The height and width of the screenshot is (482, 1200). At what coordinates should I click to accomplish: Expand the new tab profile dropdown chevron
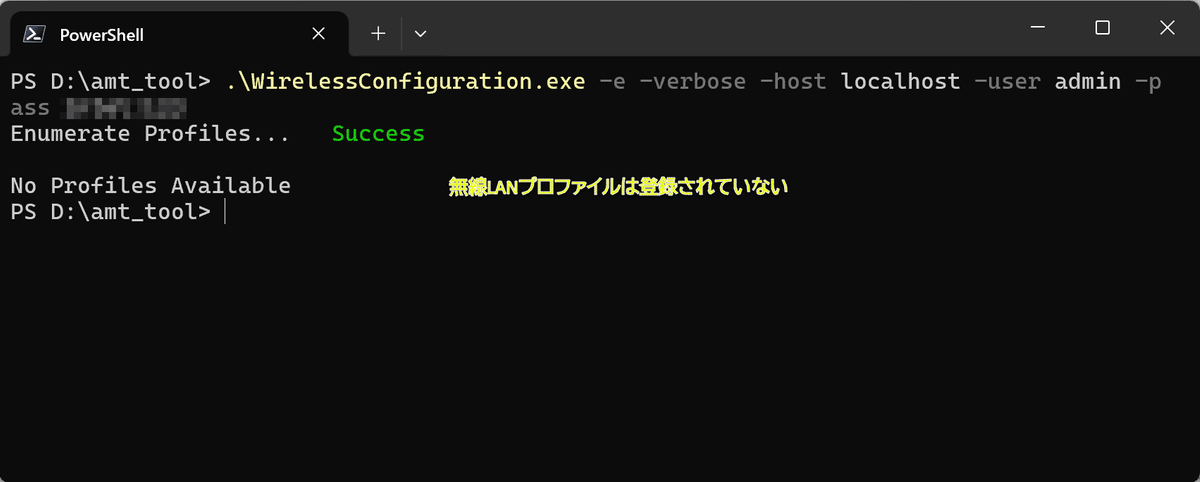[x=421, y=33]
